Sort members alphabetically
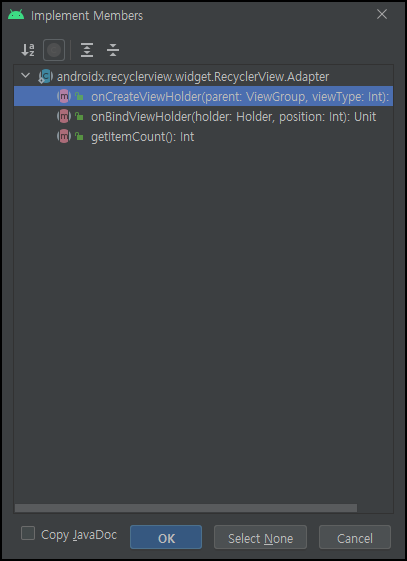 pyautogui.click(x=28, y=50)
